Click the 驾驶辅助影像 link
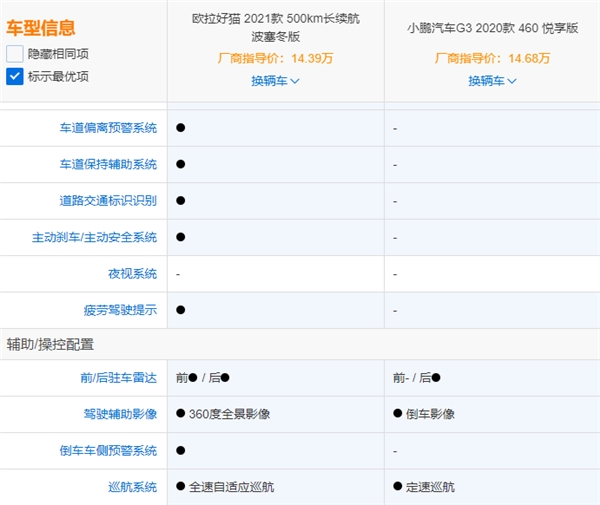Image resolution: width=600 pixels, height=505 pixels. (x=121, y=414)
